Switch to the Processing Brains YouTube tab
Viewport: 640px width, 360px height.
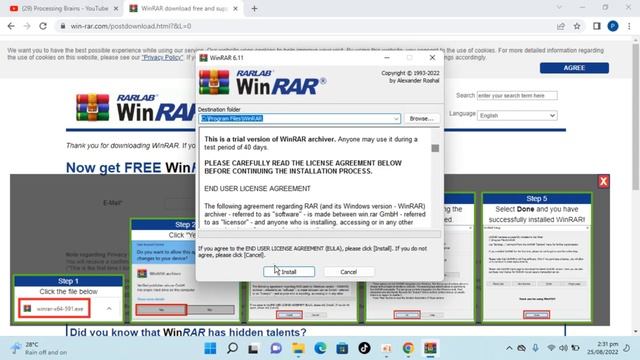tap(60, 9)
